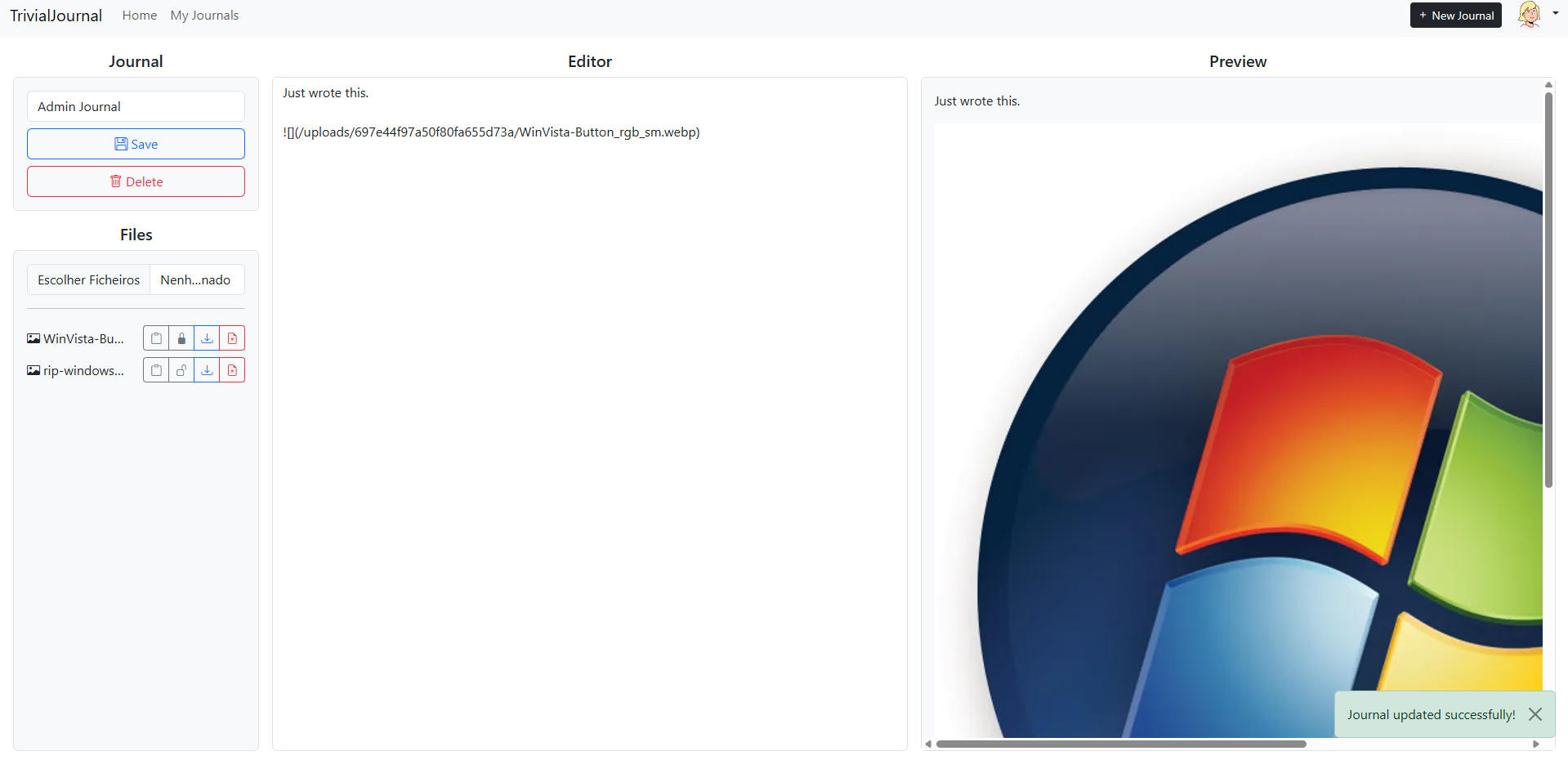
Task: Click preview scroll-right arrow
Action: coord(1536,744)
